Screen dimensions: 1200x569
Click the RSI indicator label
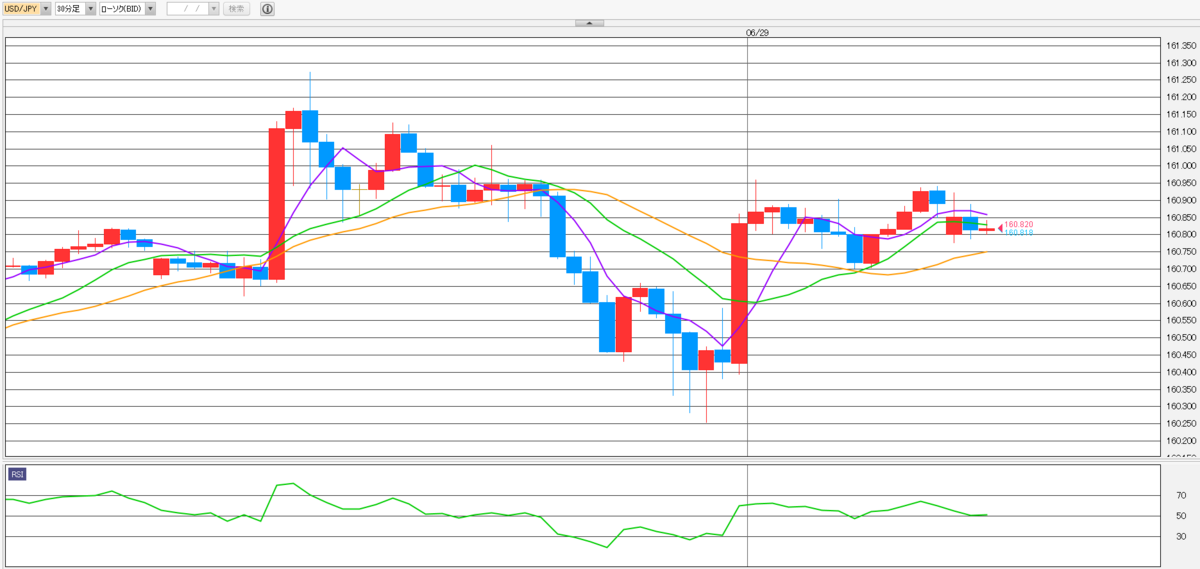click(x=17, y=474)
